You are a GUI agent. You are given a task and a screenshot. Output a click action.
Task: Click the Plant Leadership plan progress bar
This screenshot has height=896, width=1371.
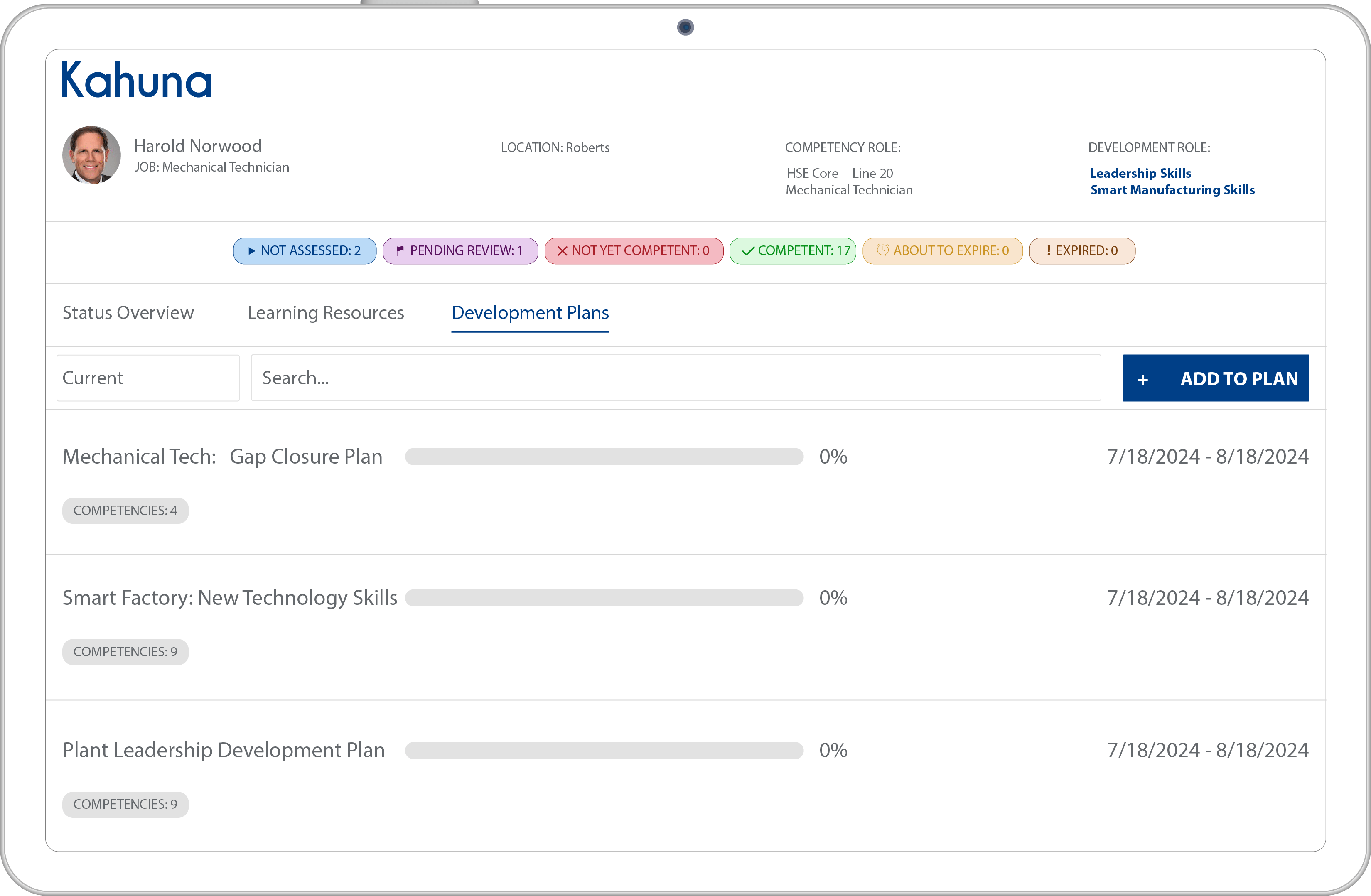click(x=604, y=750)
